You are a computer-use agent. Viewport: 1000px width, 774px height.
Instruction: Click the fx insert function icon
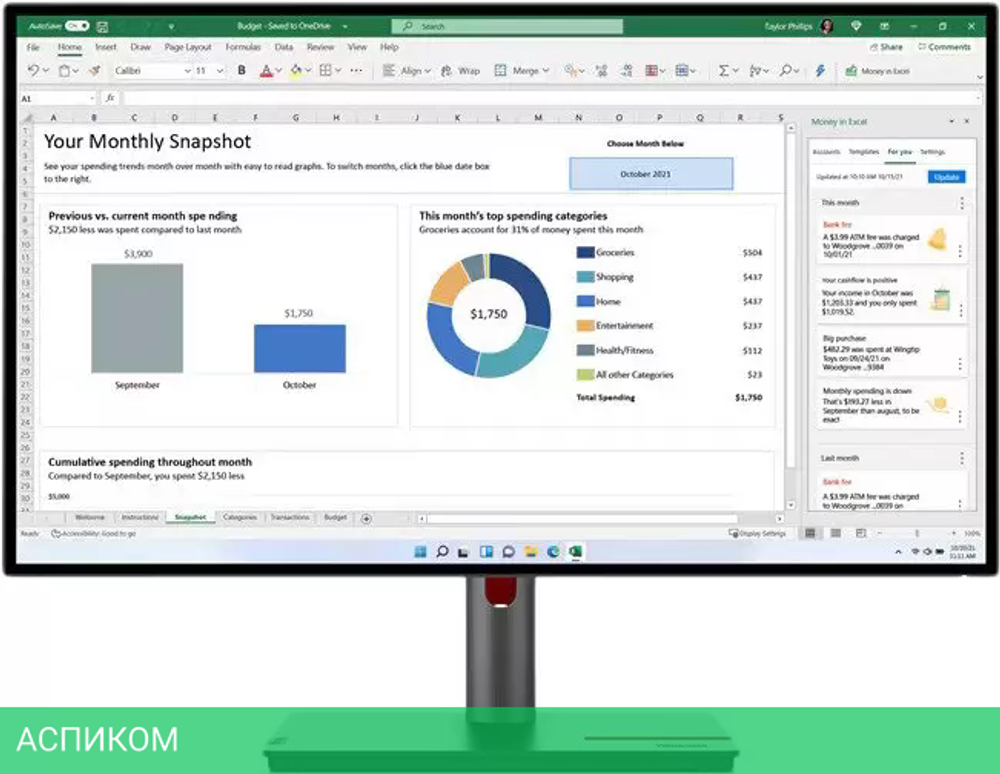tap(110, 98)
